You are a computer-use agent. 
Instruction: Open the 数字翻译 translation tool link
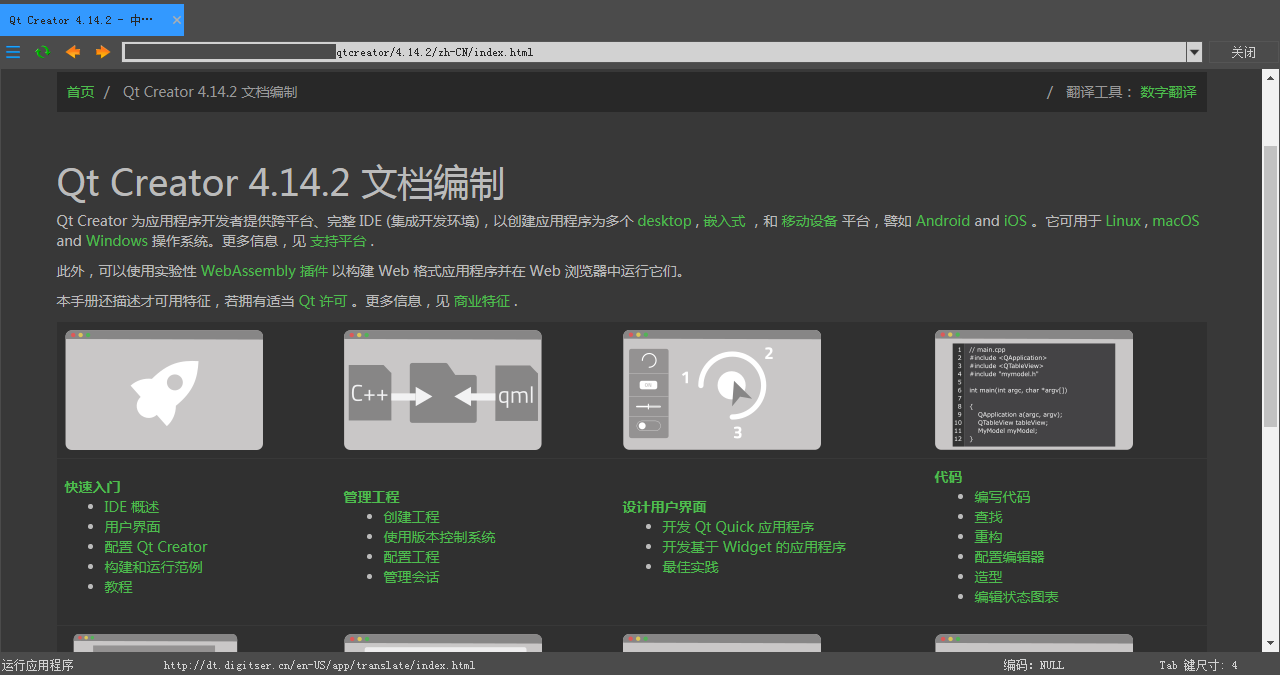tap(1168, 91)
